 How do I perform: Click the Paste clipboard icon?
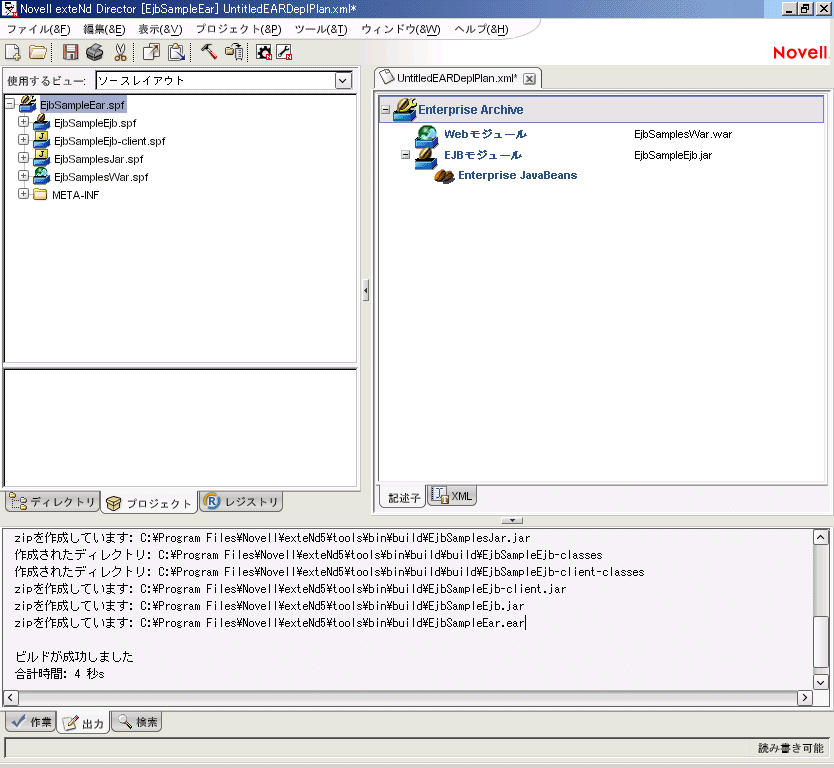tap(176, 52)
